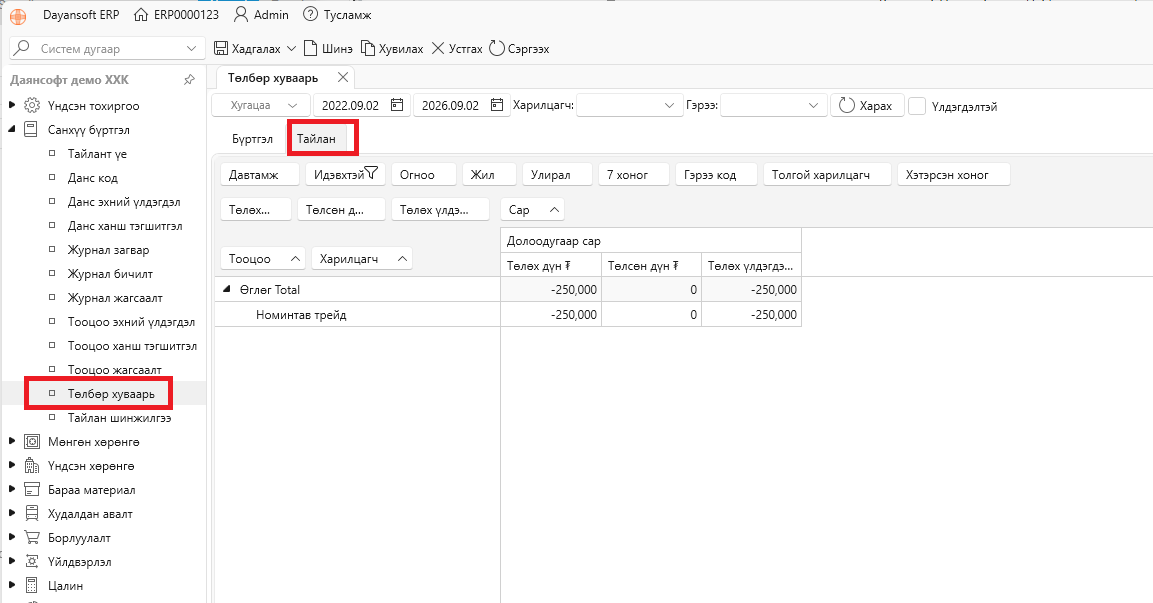Open Журнал бичилт in the tree
1153x603 pixels.
110,274
